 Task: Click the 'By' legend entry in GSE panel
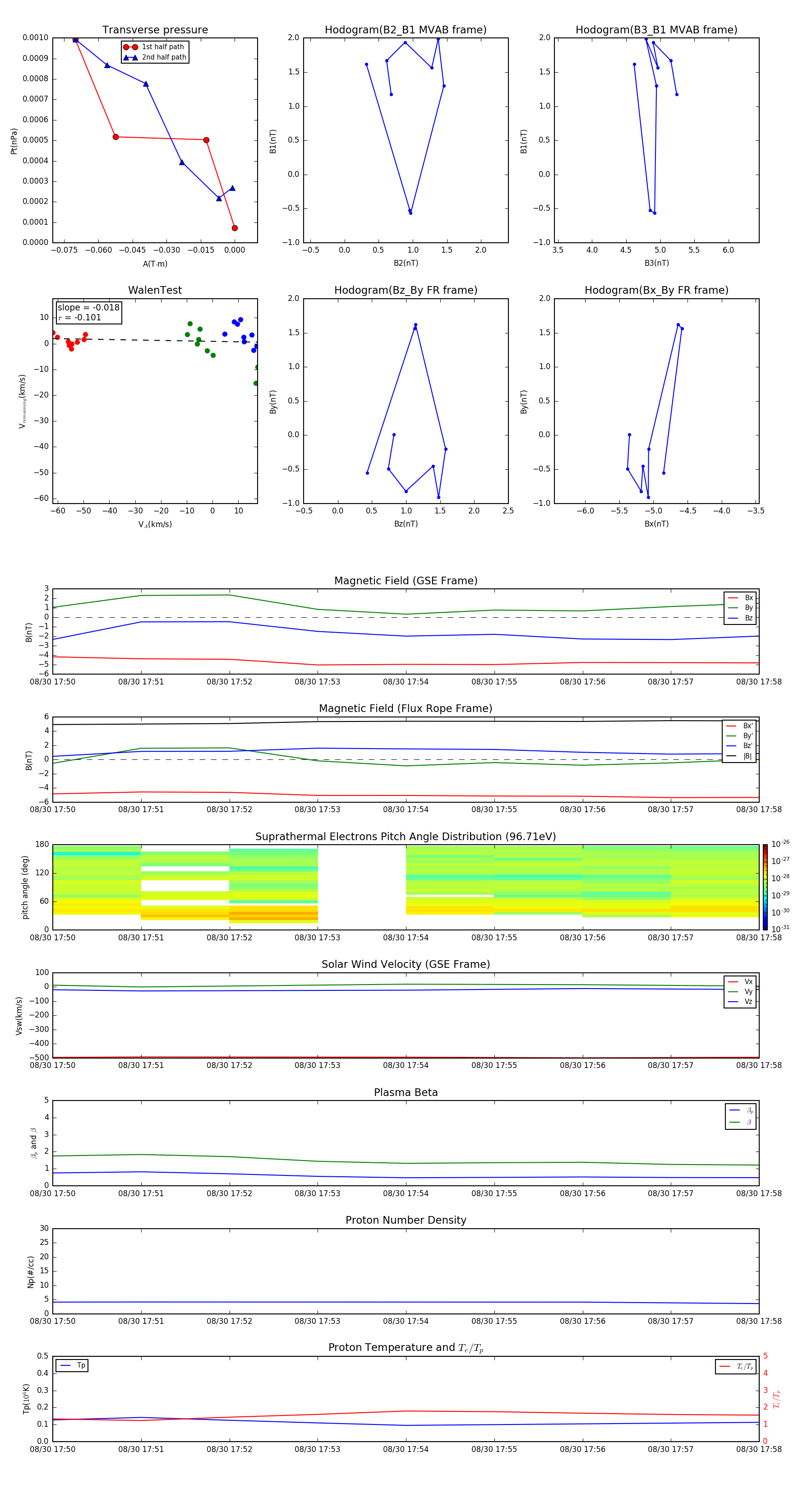point(740,608)
